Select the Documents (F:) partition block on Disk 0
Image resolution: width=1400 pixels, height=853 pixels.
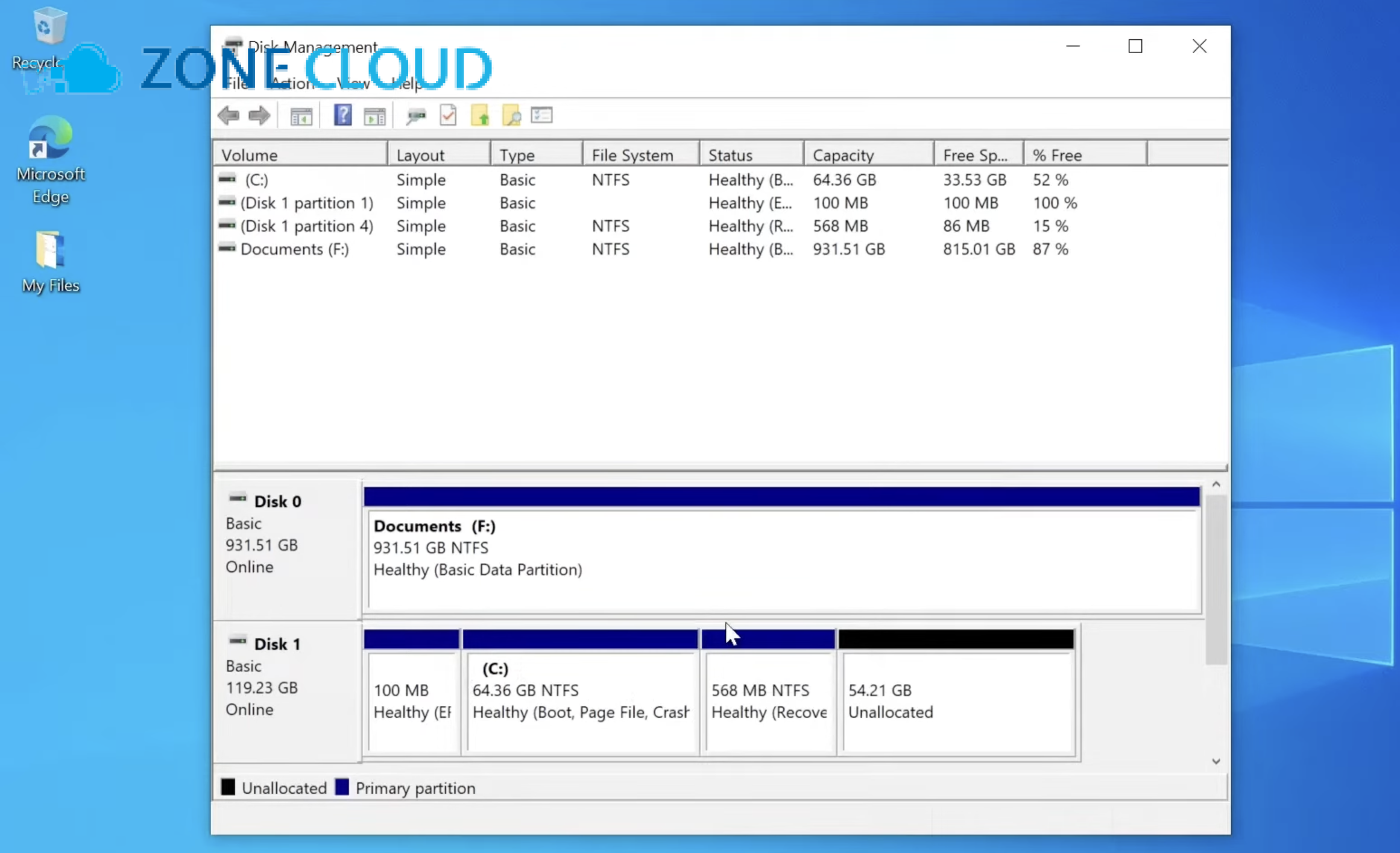click(x=782, y=551)
